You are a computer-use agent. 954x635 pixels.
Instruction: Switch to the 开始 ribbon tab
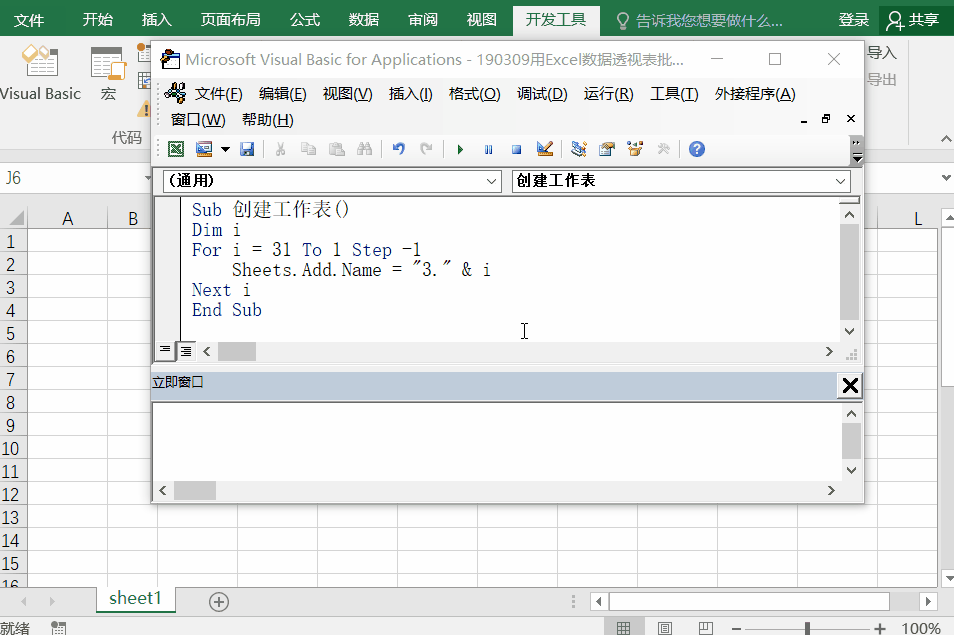pos(98,20)
